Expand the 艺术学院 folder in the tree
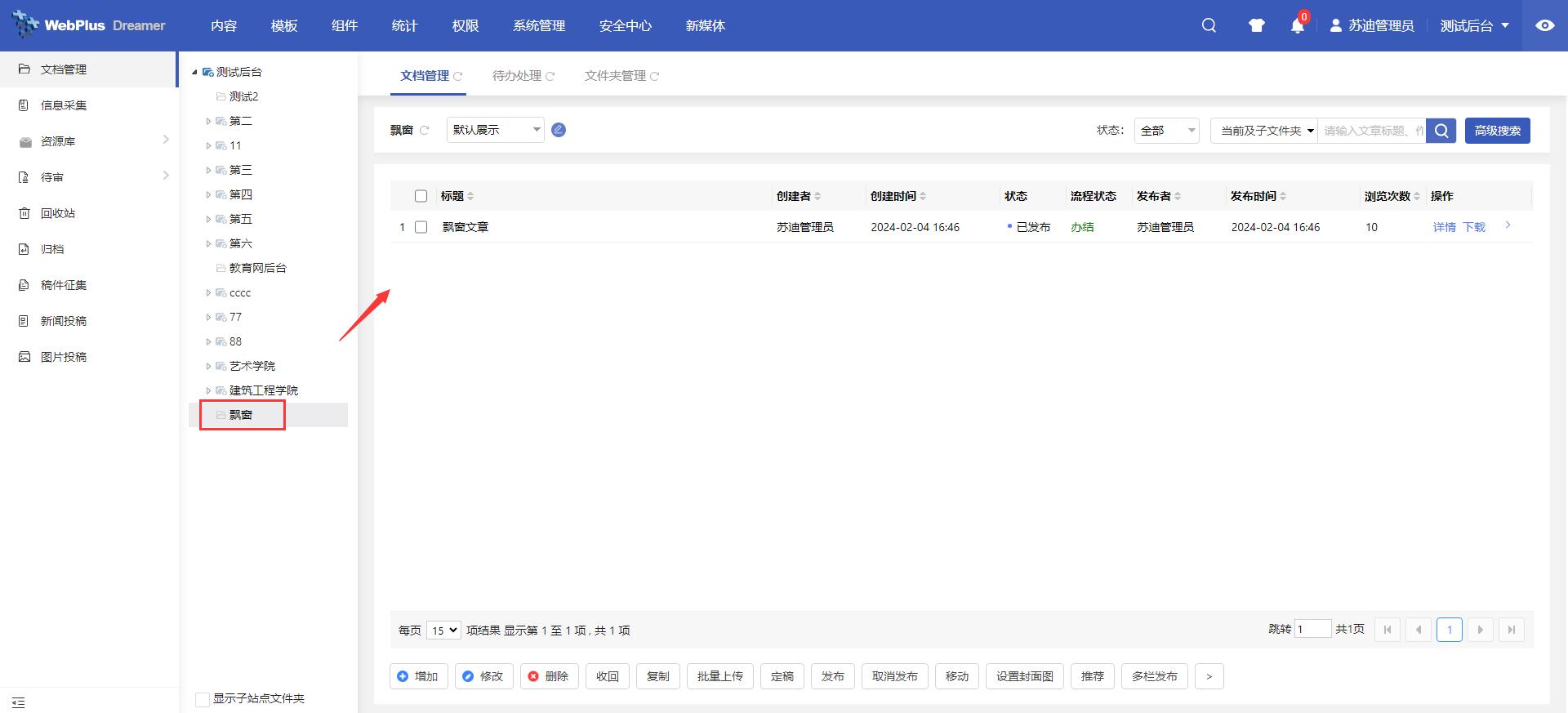Viewport: 1568px width, 713px height. (x=208, y=366)
